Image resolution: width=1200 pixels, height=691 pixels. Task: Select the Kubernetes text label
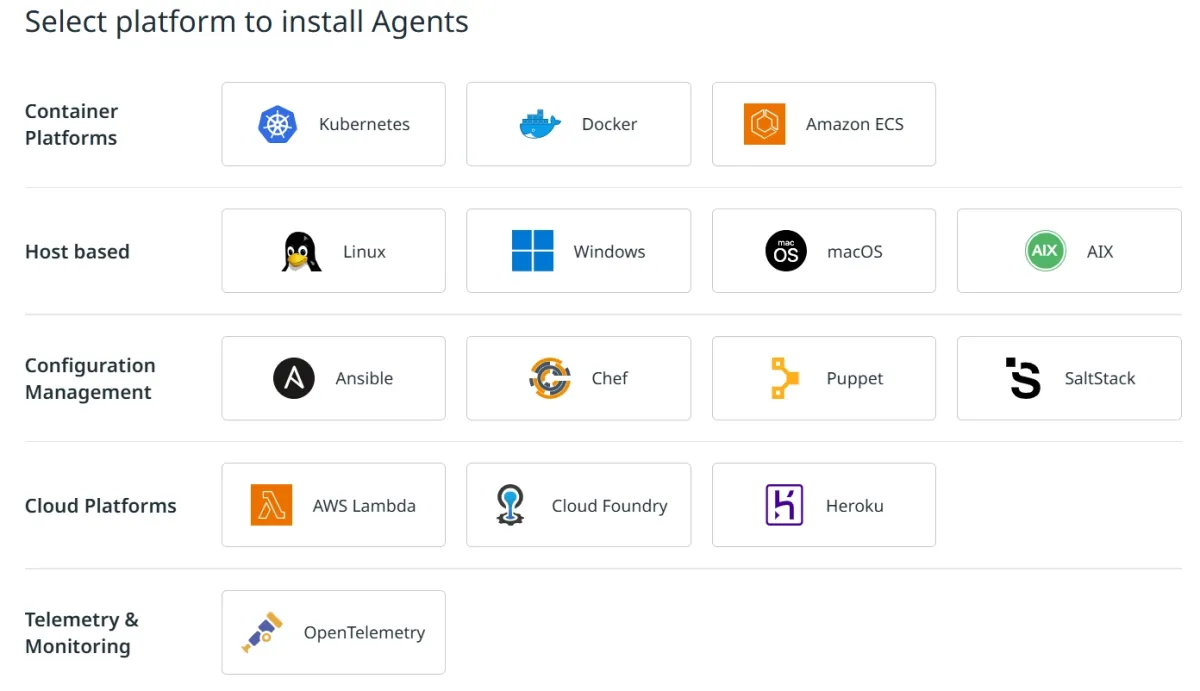pyautogui.click(x=364, y=124)
